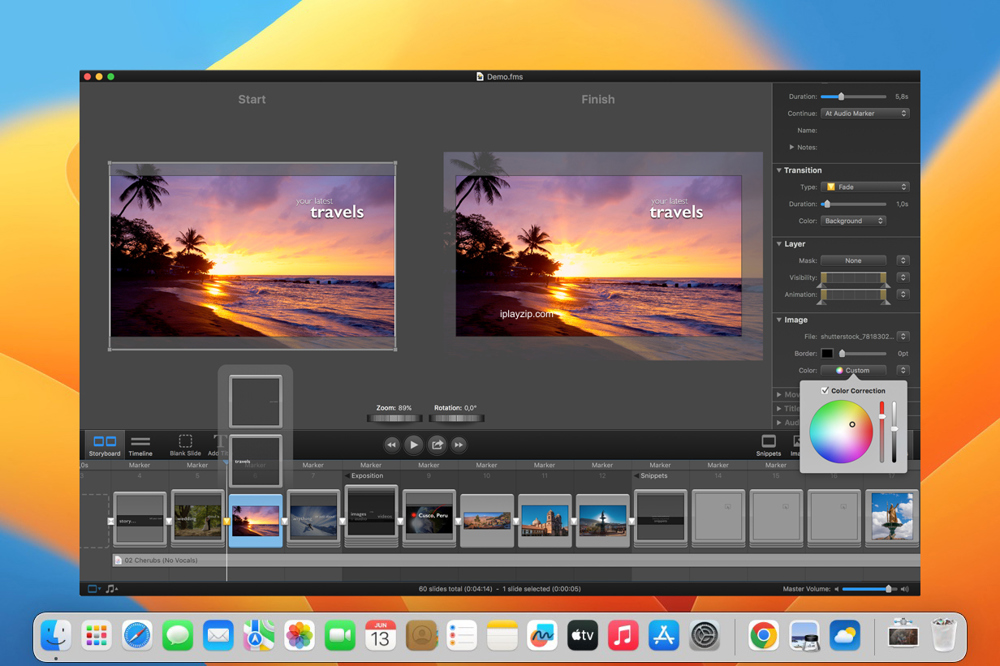Screen dimensions: 1000x666
Task: Adjust the gray brightness slider in the color popover
Action: [894, 431]
